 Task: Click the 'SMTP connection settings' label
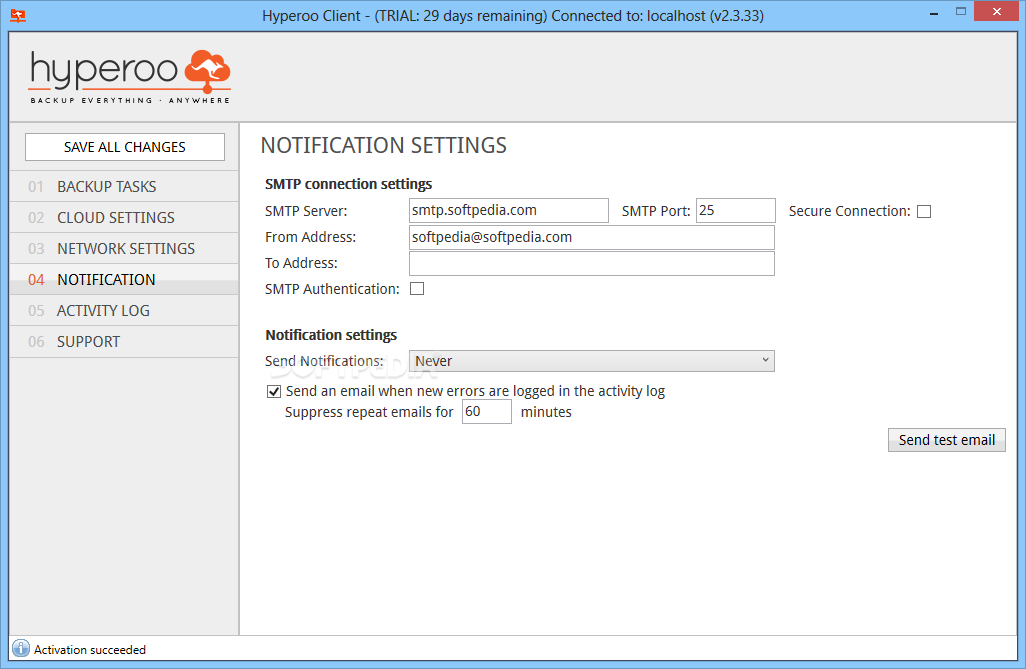pos(348,184)
